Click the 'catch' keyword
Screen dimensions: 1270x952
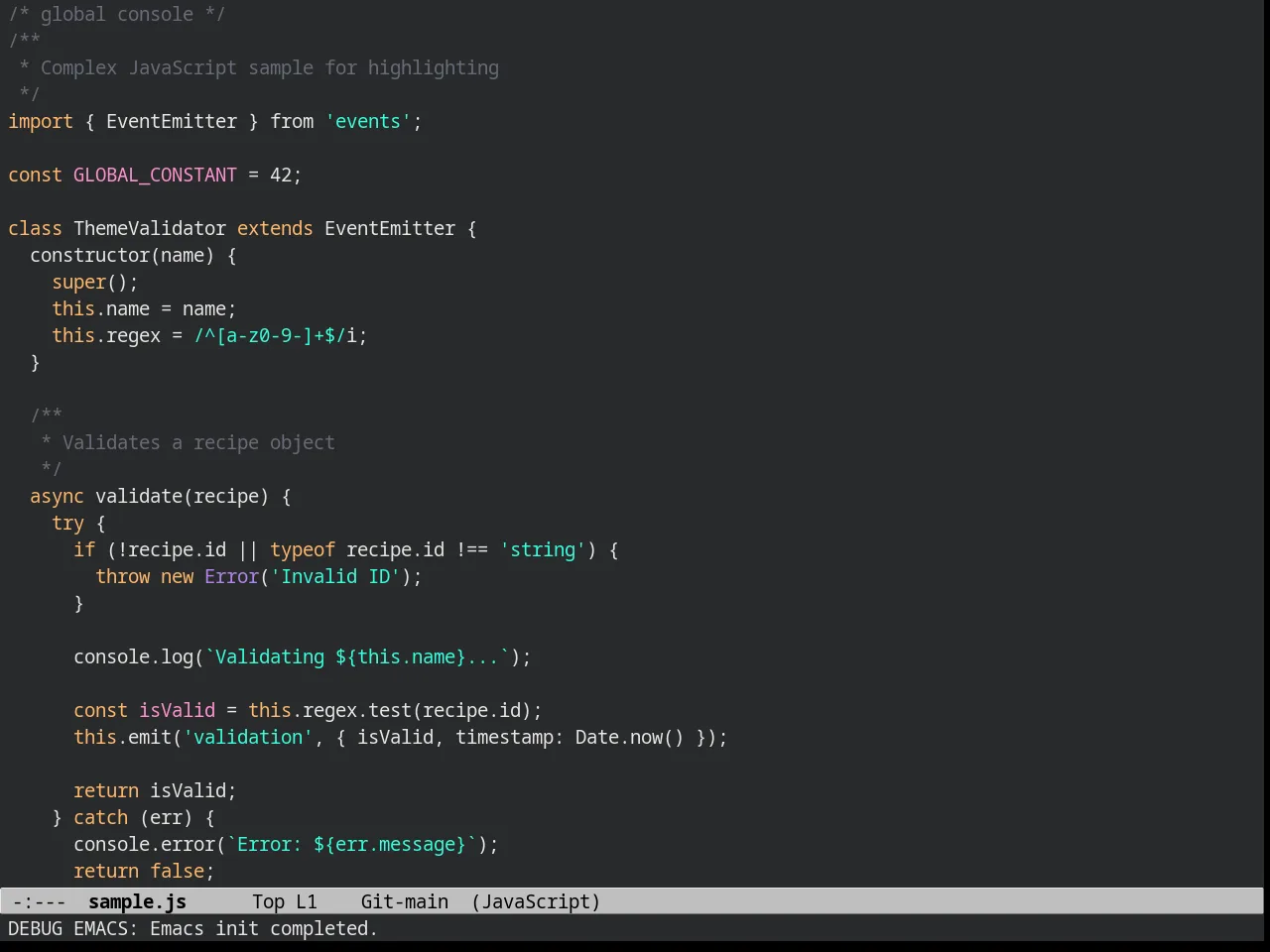[100, 817]
